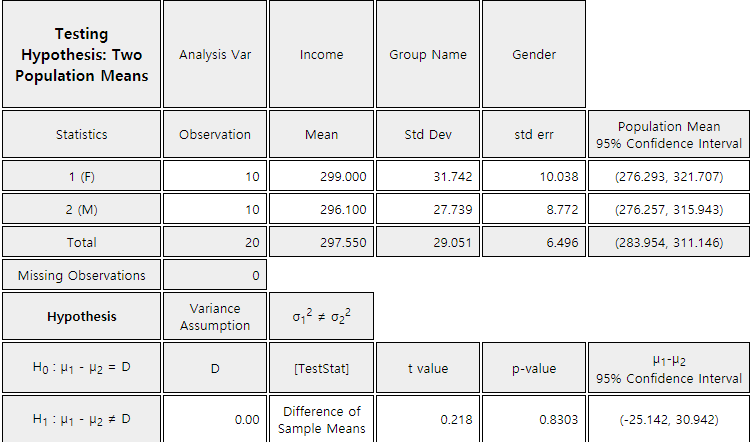The width and height of the screenshot is (753, 442).
Task: Select the Analysis Var header cell
Action: click(x=215, y=54)
